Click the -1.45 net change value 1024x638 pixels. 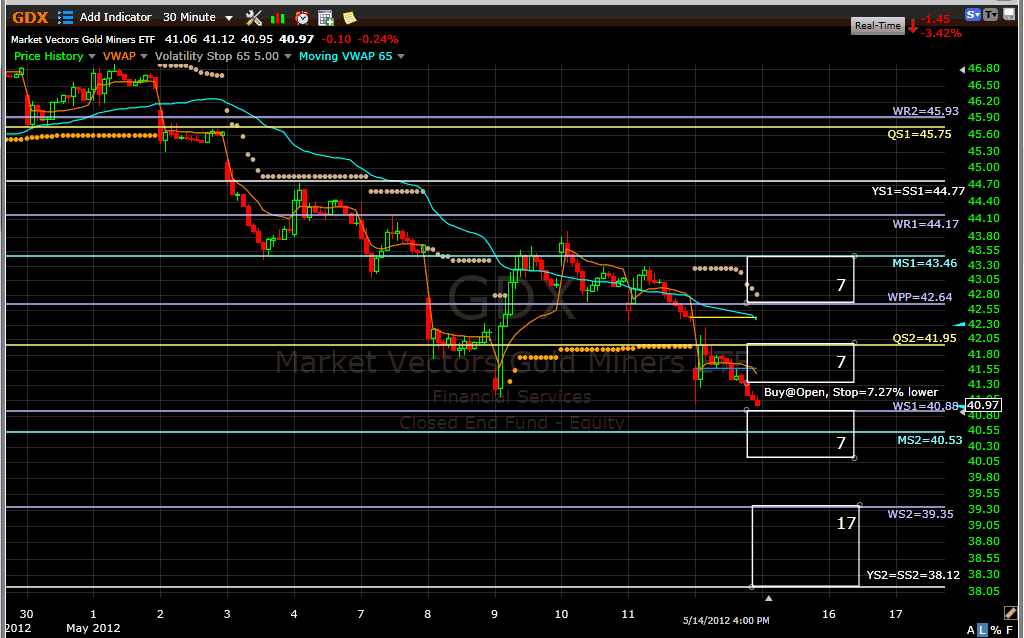(x=935, y=20)
